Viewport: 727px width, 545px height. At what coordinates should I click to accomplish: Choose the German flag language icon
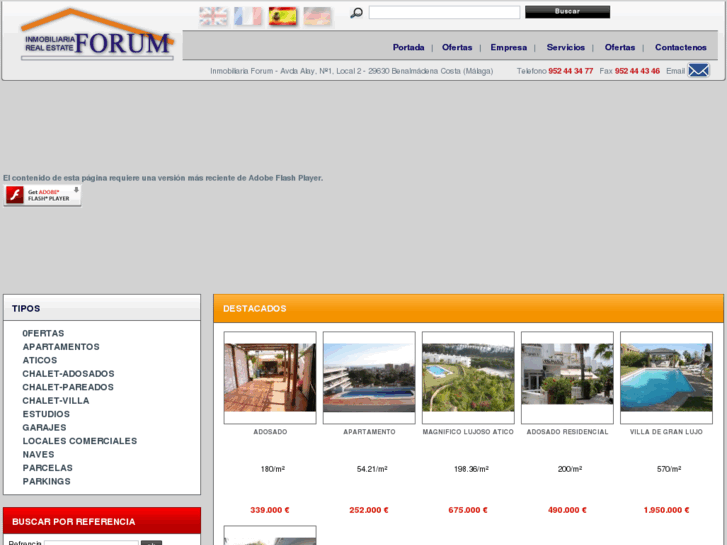tap(318, 16)
